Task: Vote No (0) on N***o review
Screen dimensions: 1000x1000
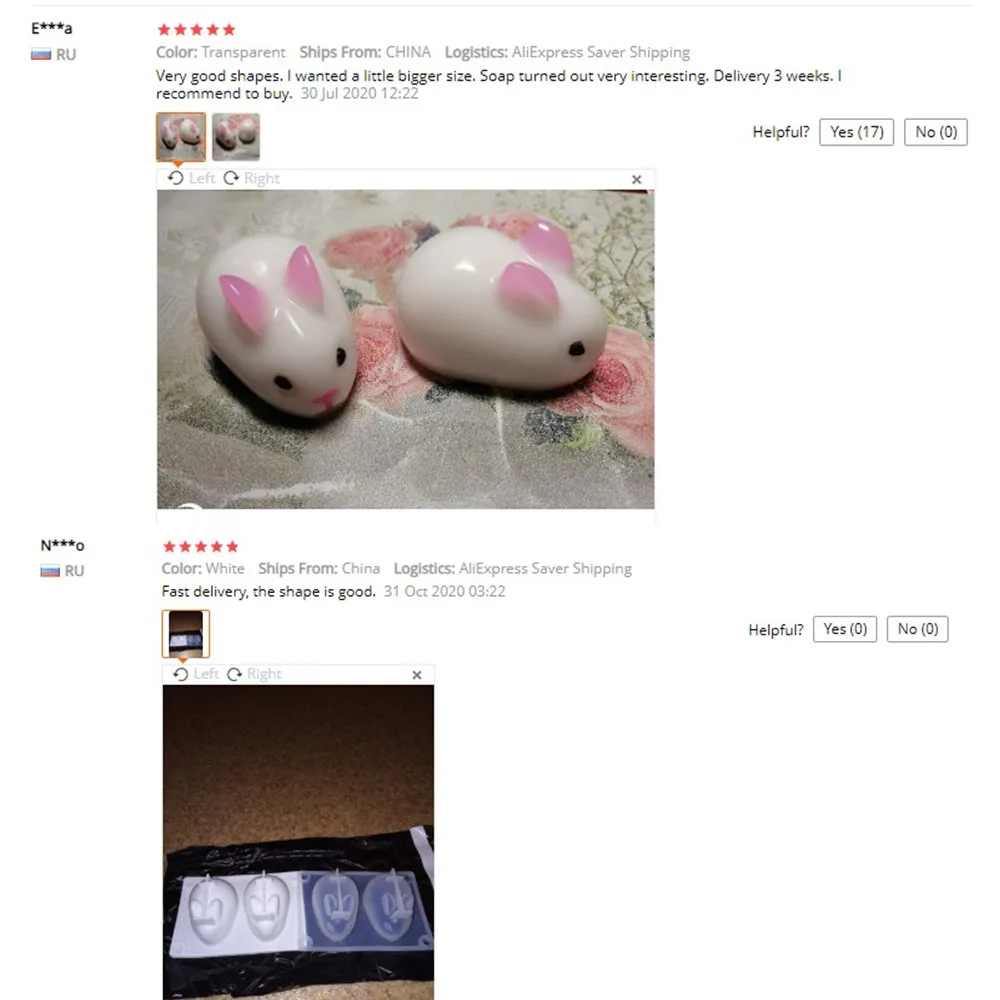Action: point(917,629)
